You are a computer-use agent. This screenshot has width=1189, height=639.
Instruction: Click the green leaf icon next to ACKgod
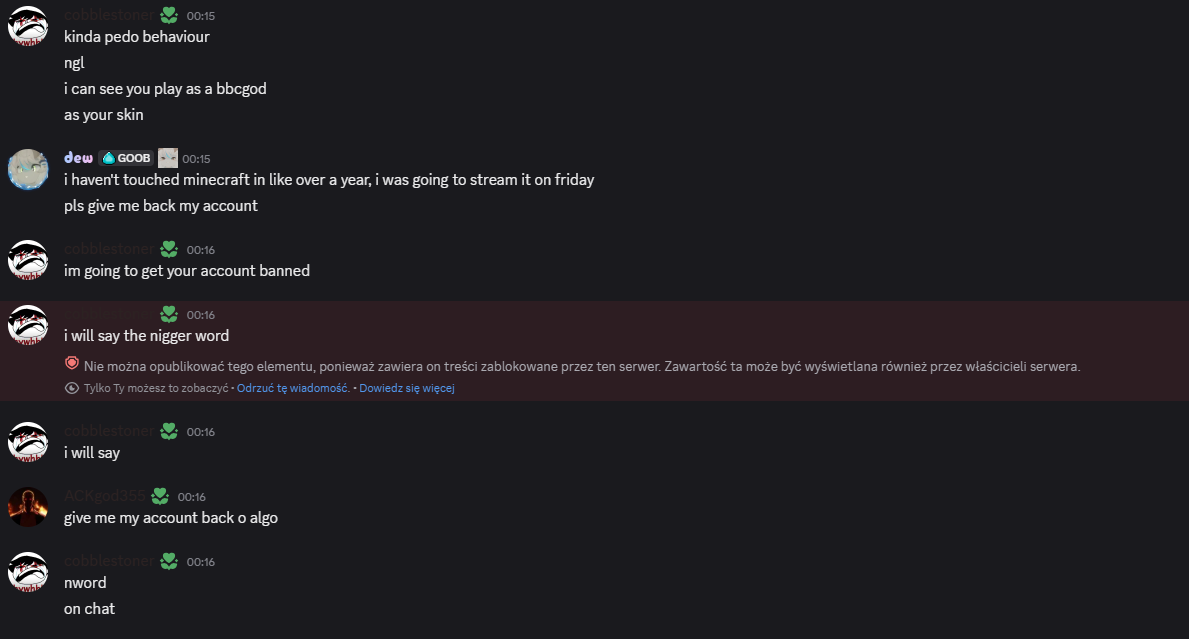[160, 496]
